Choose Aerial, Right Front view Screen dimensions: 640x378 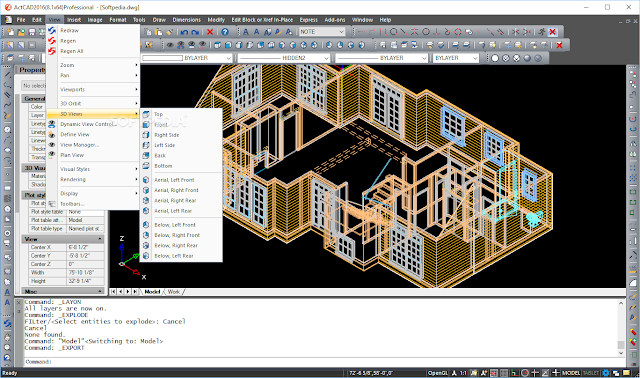176,190
